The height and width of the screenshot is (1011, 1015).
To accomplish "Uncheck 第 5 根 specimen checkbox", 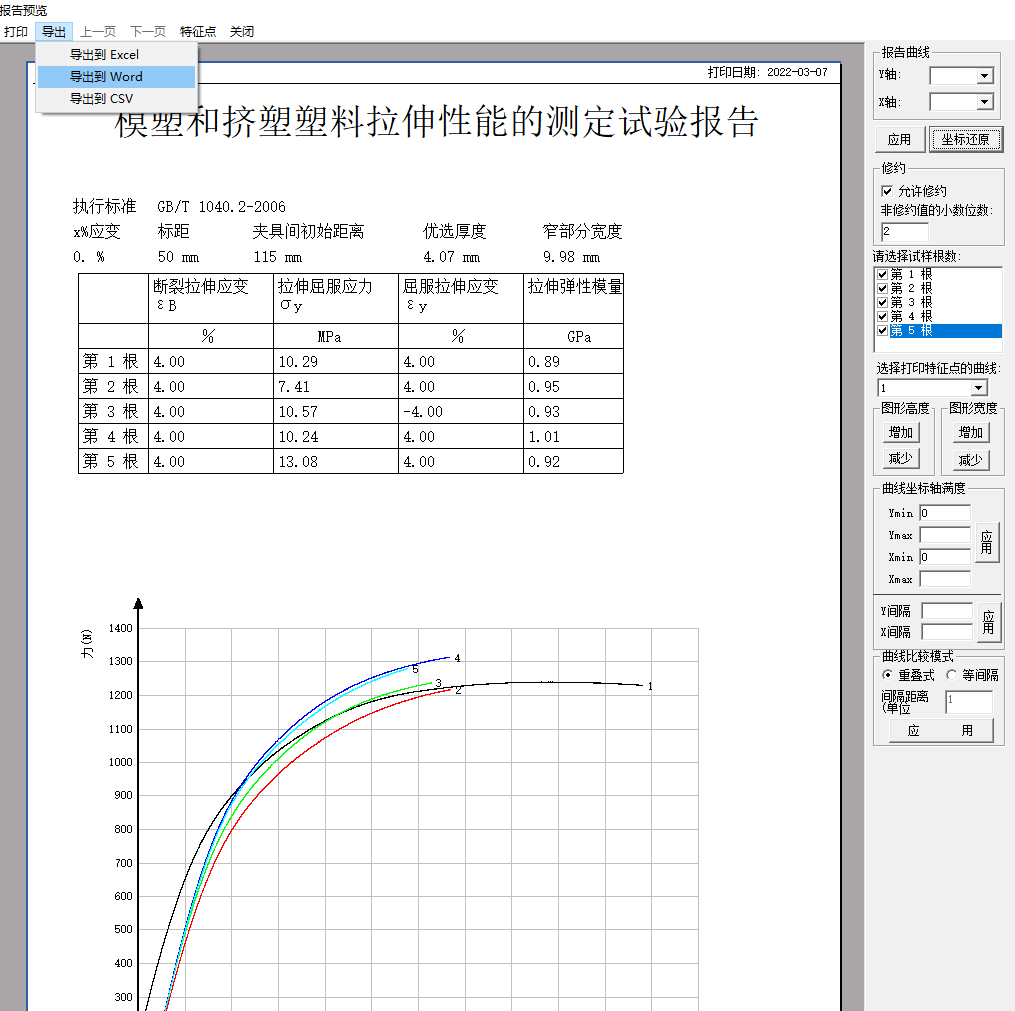I will coord(882,331).
